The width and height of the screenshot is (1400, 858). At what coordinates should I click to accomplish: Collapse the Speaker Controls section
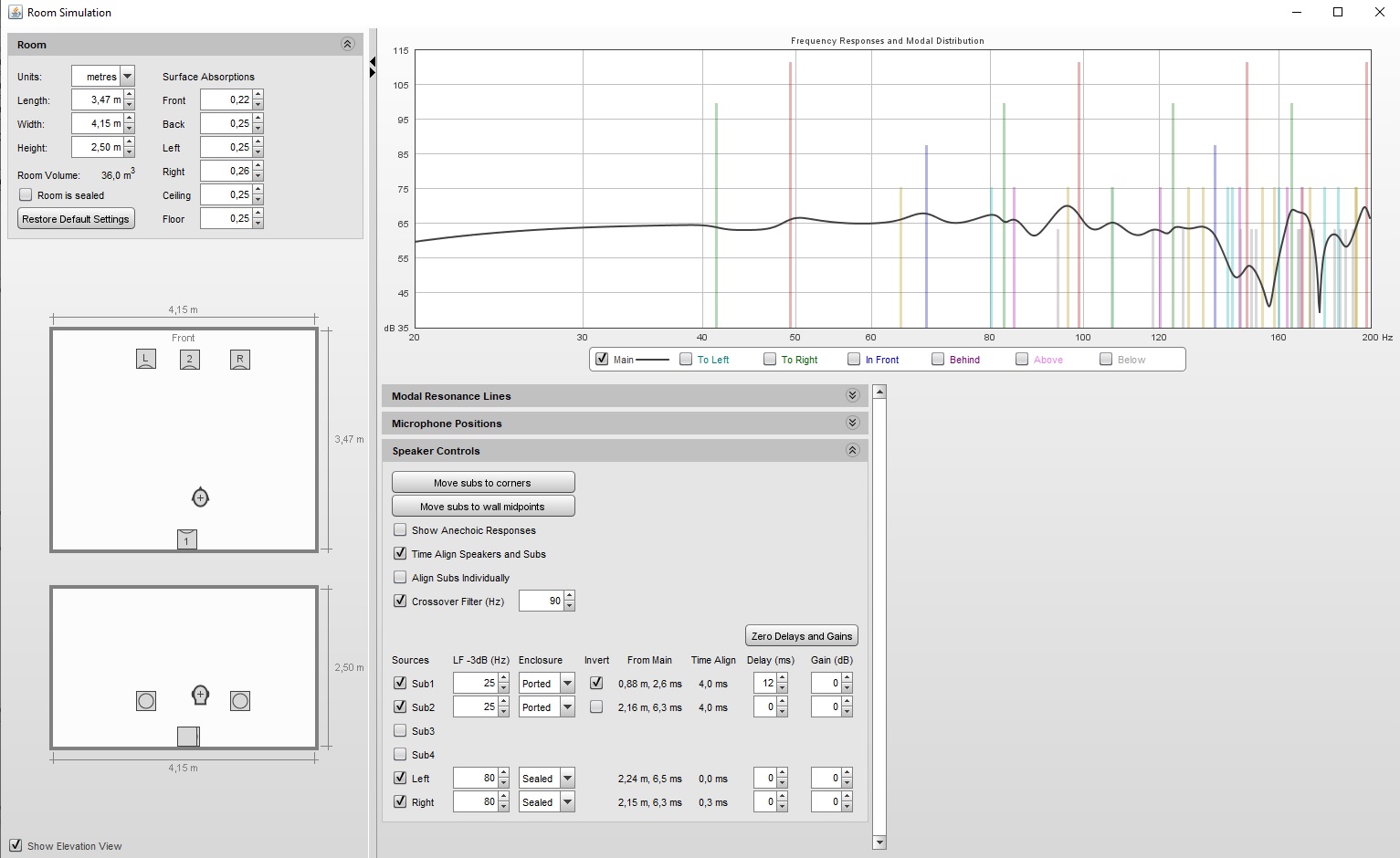852,450
